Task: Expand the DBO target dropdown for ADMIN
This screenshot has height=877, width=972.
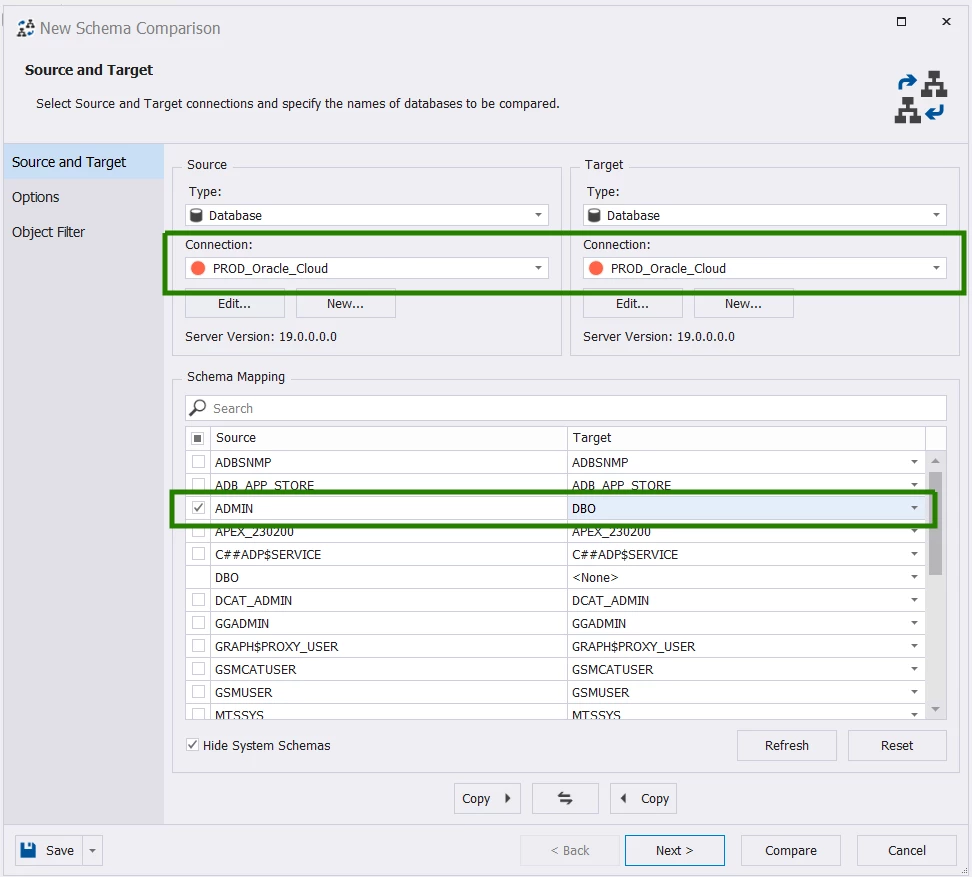Action: [914, 508]
